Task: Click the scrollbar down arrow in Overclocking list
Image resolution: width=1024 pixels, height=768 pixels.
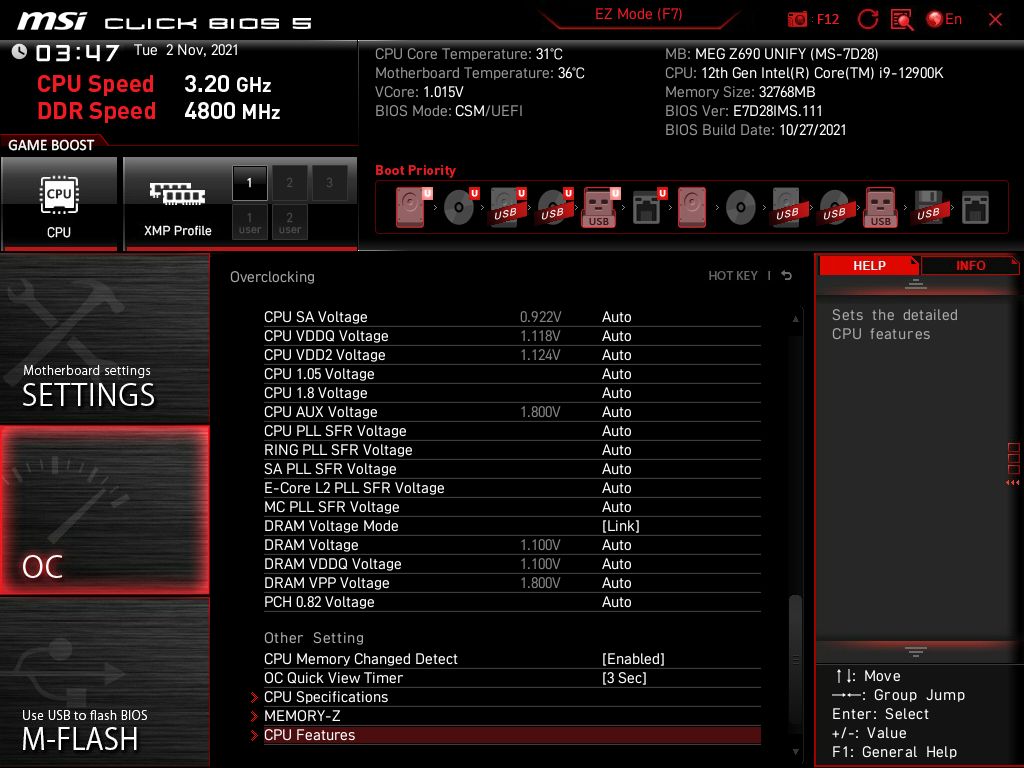Action: [795, 752]
